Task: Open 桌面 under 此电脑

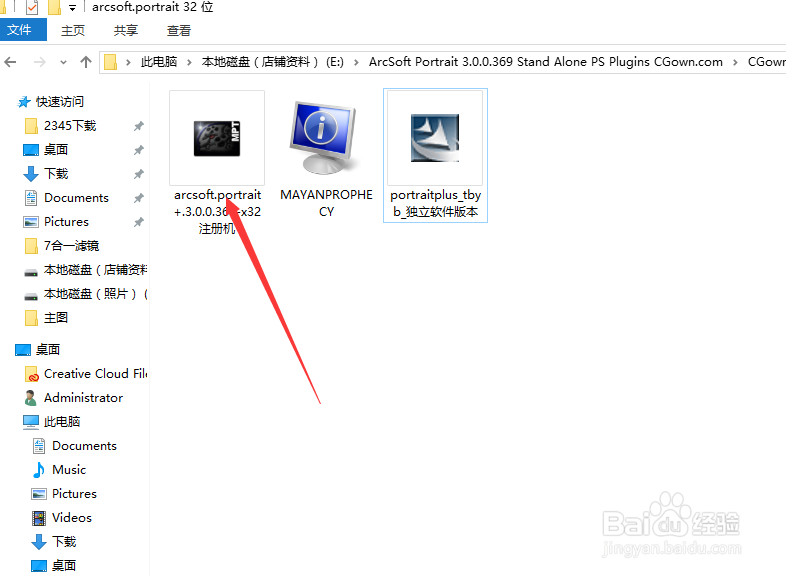Action: 64,566
